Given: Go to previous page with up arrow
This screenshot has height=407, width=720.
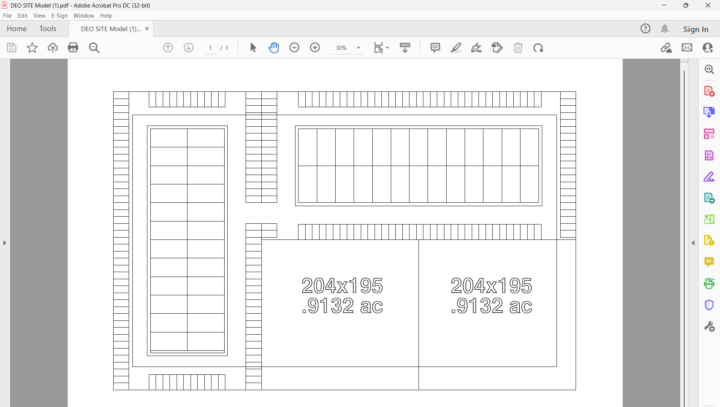Looking at the screenshot, I should click(168, 48).
